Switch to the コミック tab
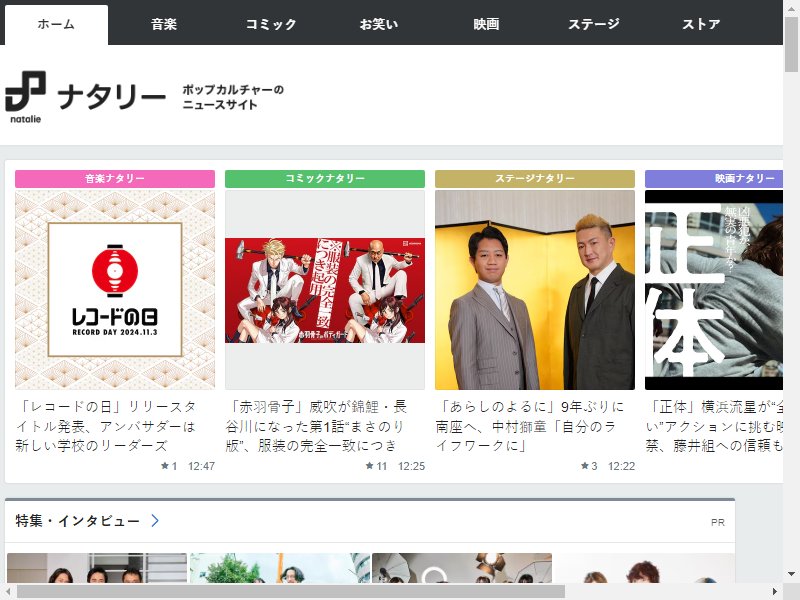This screenshot has width=800, height=600. point(271,24)
